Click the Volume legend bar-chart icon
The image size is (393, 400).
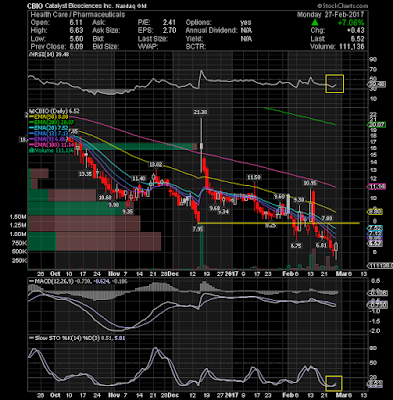coord(31,151)
